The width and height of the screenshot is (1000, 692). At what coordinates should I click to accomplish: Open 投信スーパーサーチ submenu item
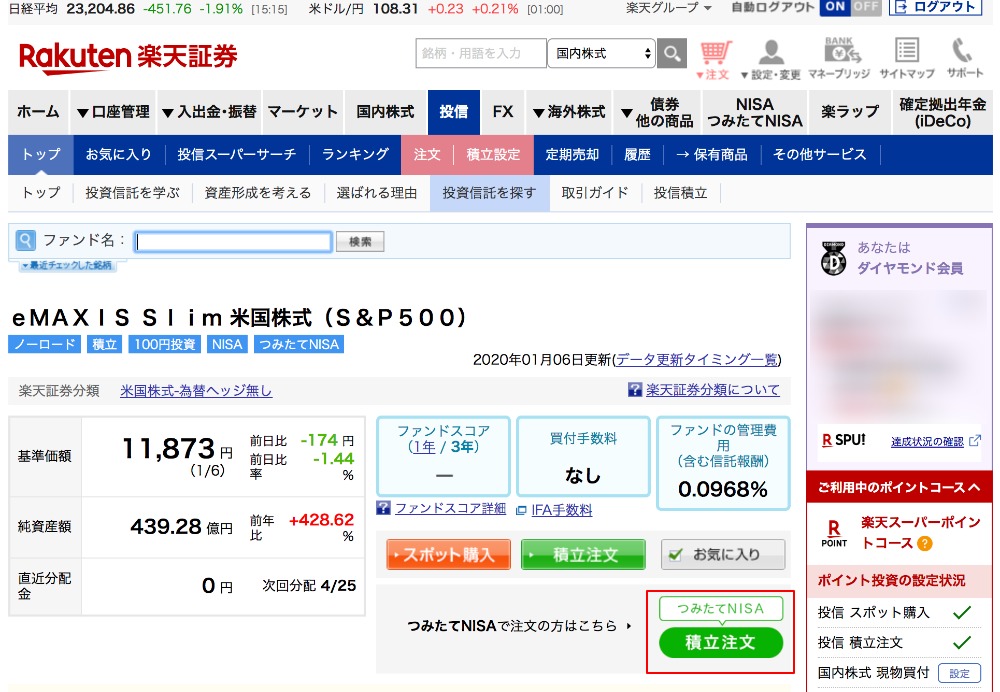(x=237, y=154)
